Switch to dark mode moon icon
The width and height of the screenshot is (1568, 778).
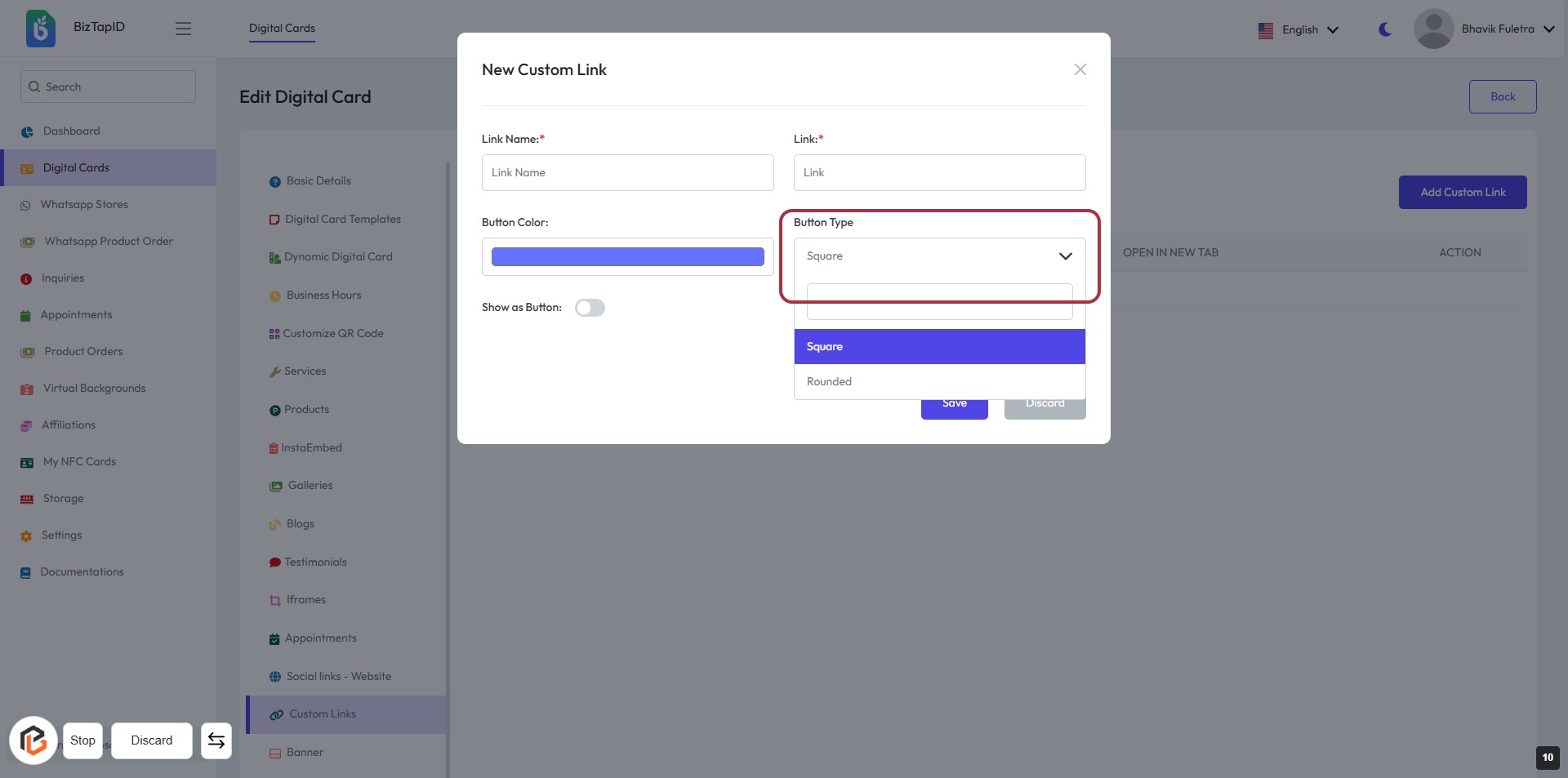click(x=1385, y=29)
